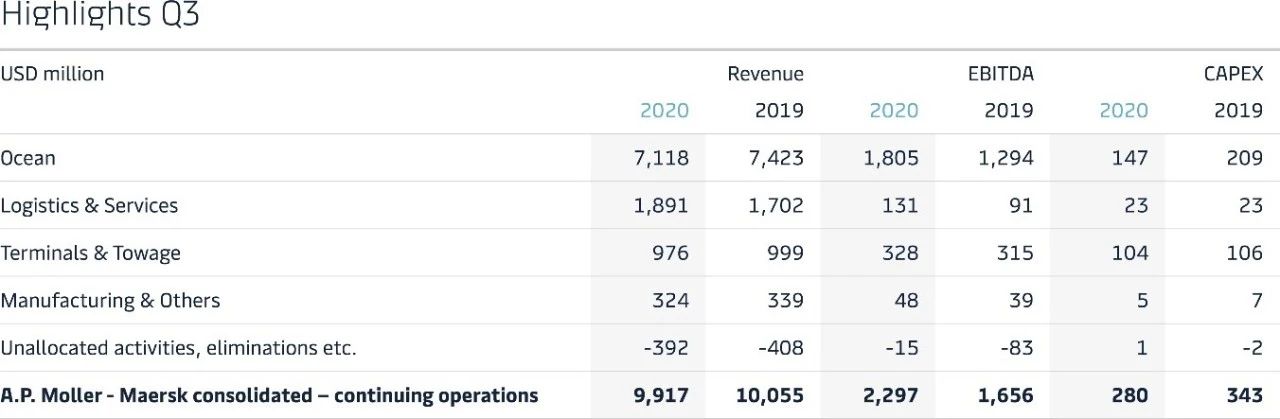The height and width of the screenshot is (419, 1280).
Task: Select consolidated EBITDA total 1,656
Action: (x=1006, y=396)
